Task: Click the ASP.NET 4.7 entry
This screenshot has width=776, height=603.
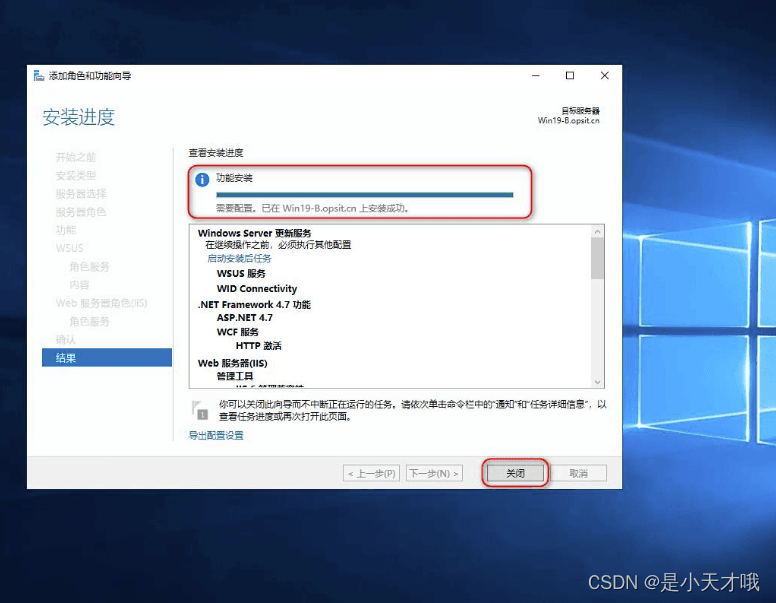Action: click(x=244, y=318)
